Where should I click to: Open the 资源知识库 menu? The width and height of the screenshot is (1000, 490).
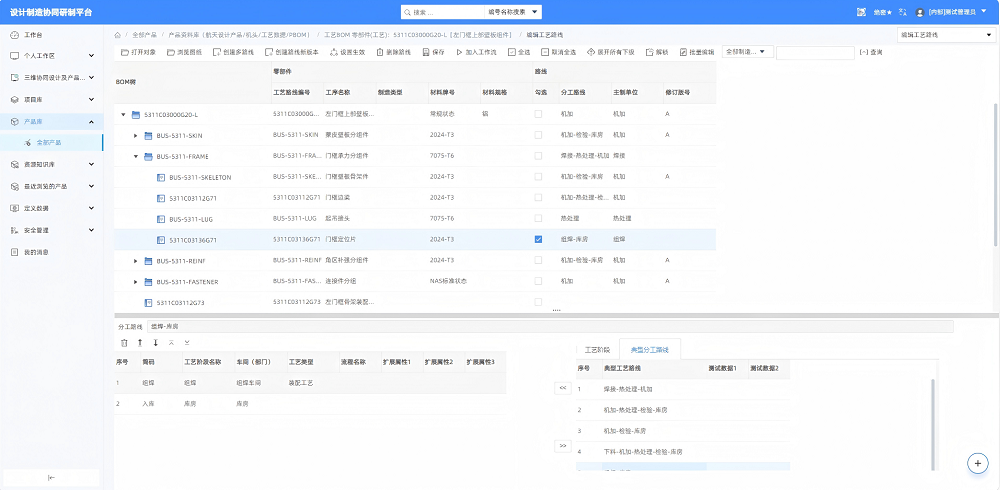[x=52, y=165]
